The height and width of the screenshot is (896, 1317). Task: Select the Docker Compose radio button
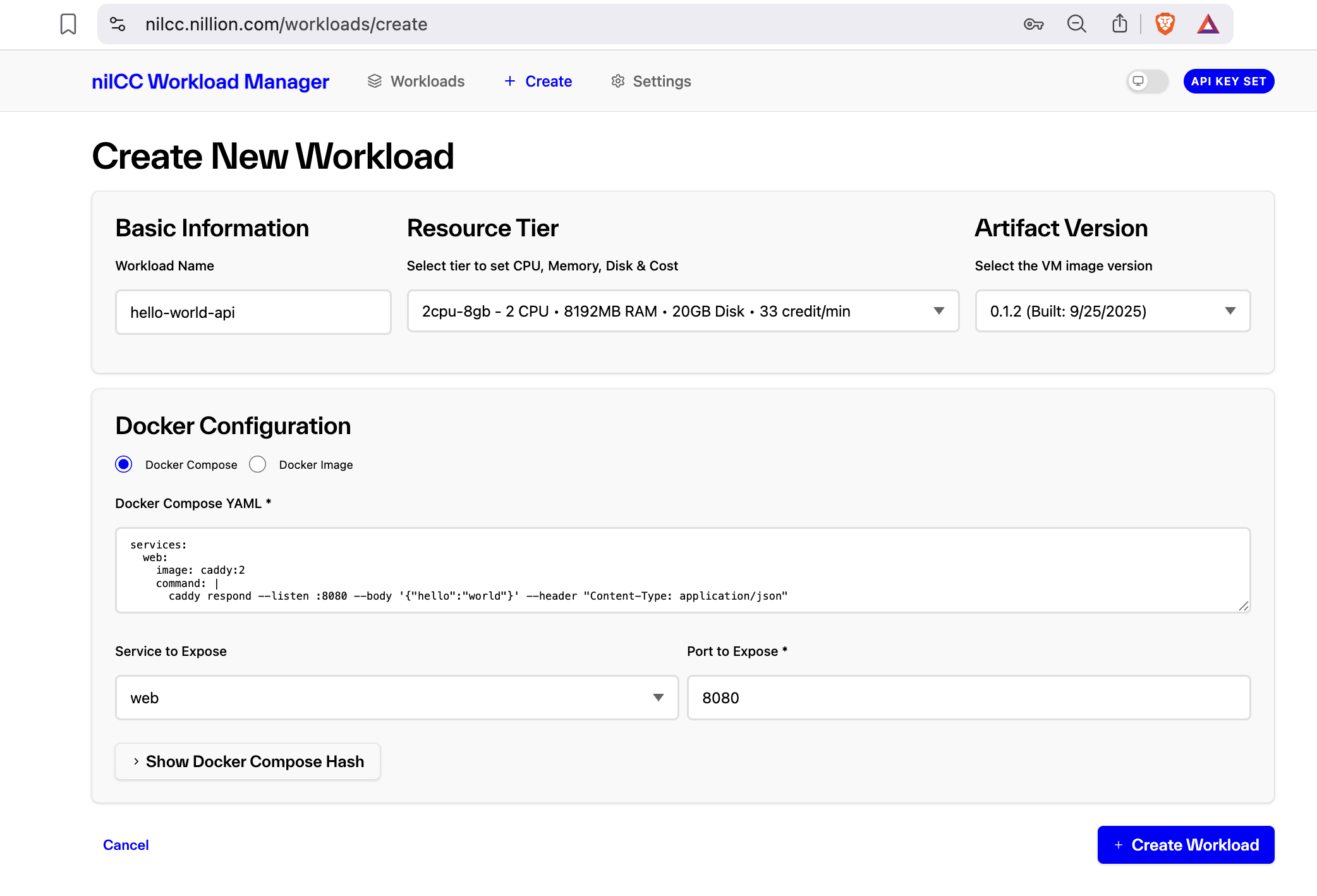124,464
